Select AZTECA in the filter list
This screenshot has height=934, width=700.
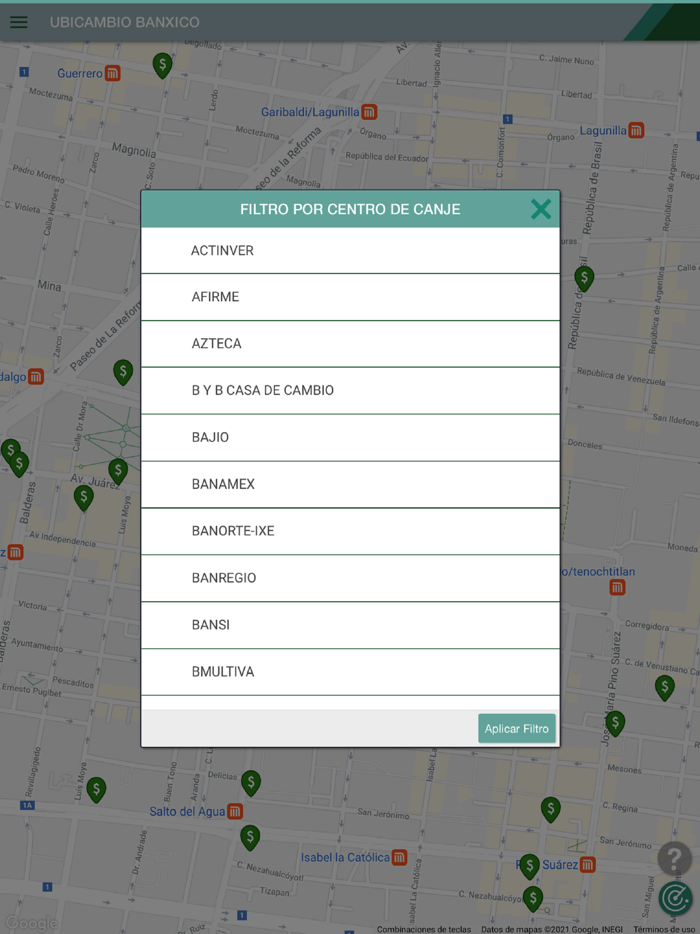coord(350,344)
